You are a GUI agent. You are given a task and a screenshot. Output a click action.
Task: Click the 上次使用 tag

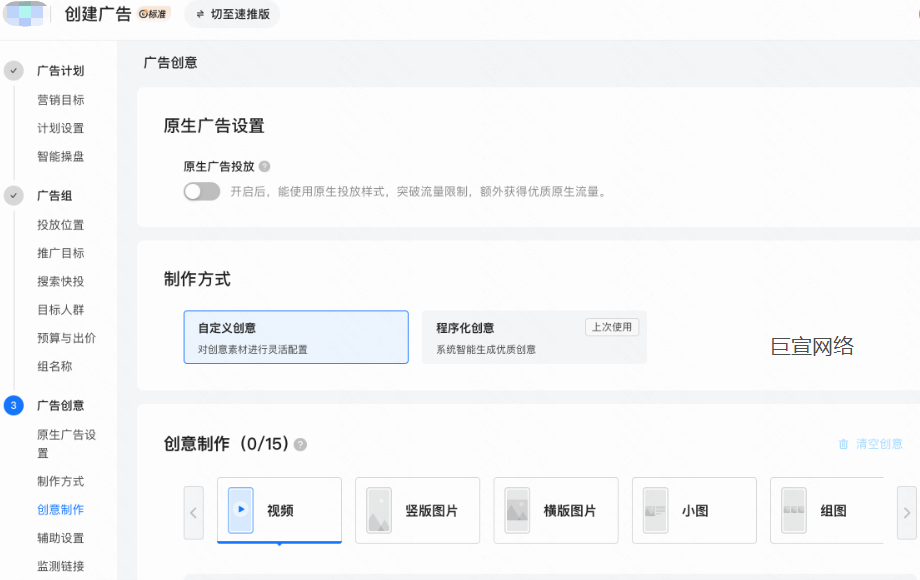(612, 327)
